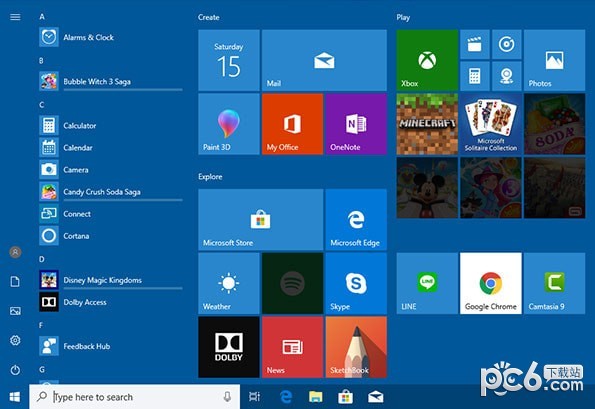Jump via the letter D header
This screenshot has height=409, width=595.
[42, 259]
